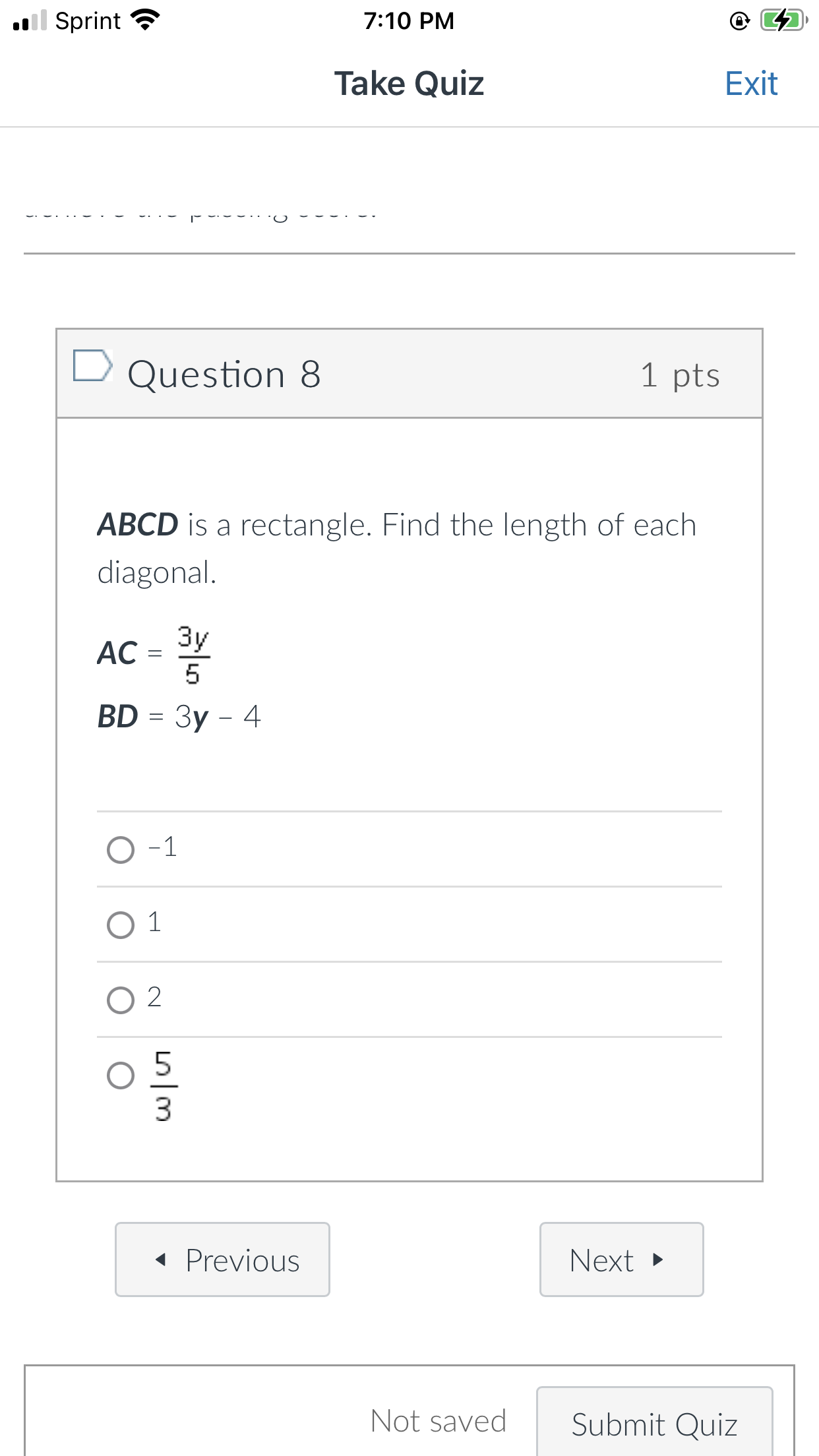Tap the charging battery icon
Screen dimensions: 819x1456
tap(783, 20)
